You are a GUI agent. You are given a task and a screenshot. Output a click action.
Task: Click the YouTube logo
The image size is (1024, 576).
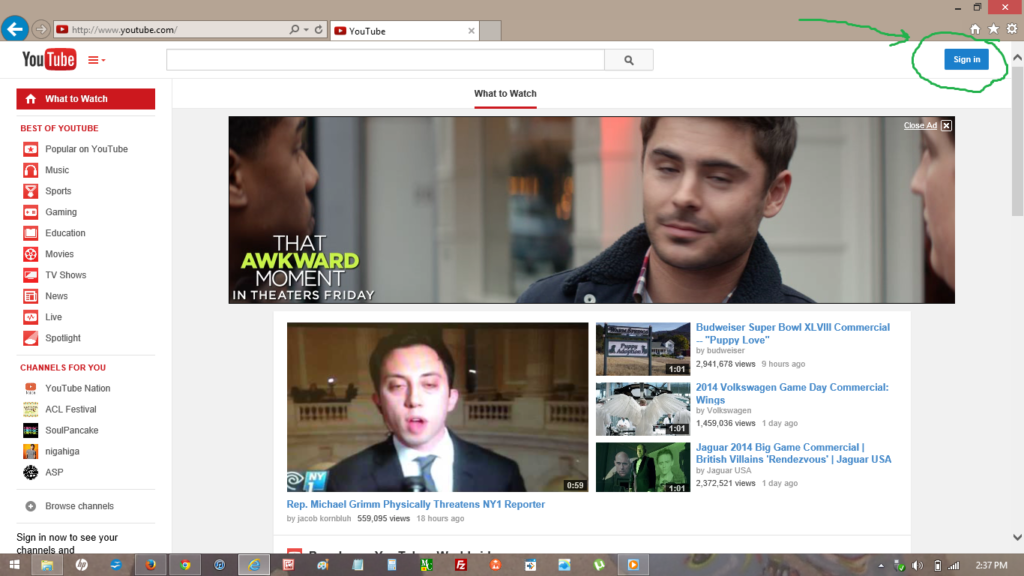pos(49,60)
